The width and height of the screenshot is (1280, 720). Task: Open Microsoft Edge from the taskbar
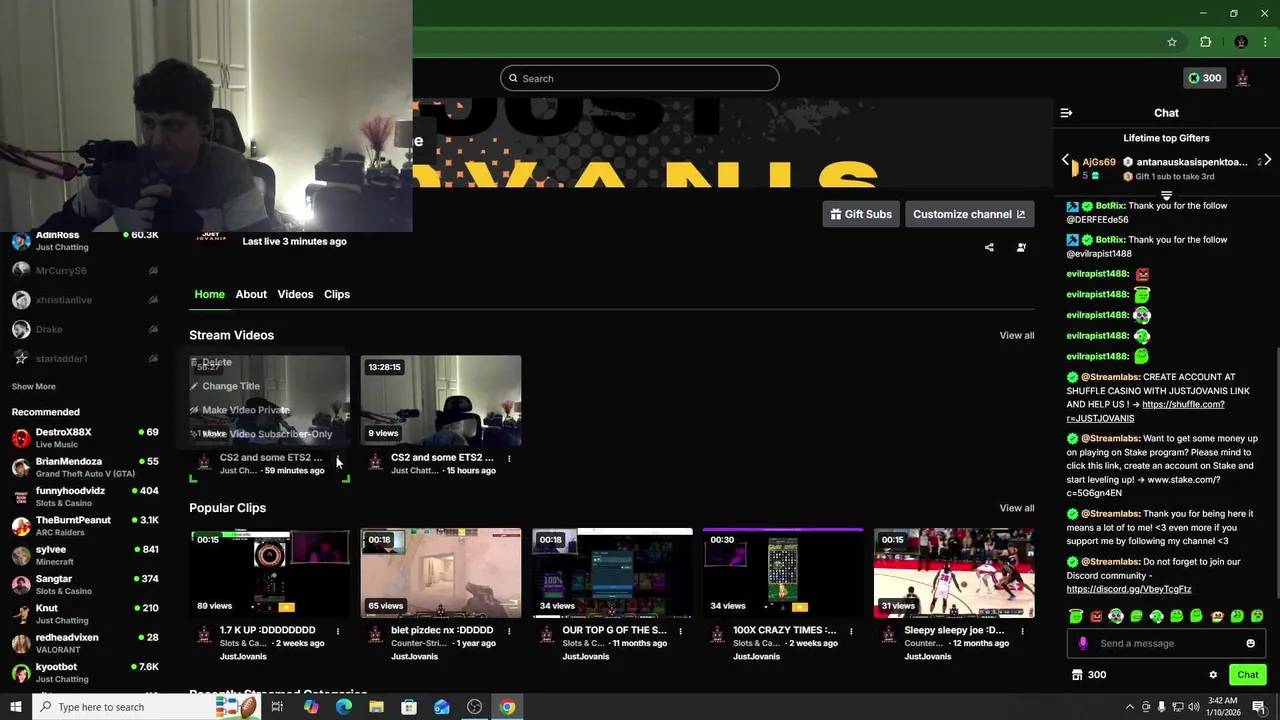click(343, 707)
